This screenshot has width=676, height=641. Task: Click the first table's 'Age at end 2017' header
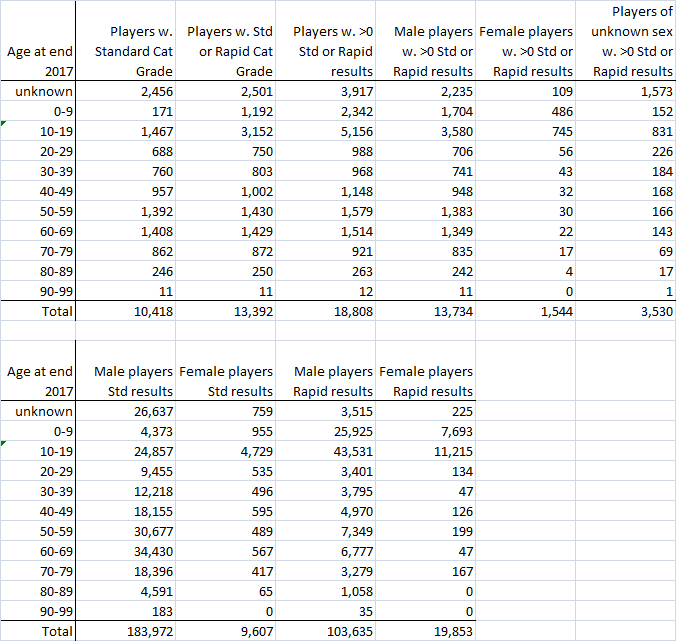pos(38,41)
